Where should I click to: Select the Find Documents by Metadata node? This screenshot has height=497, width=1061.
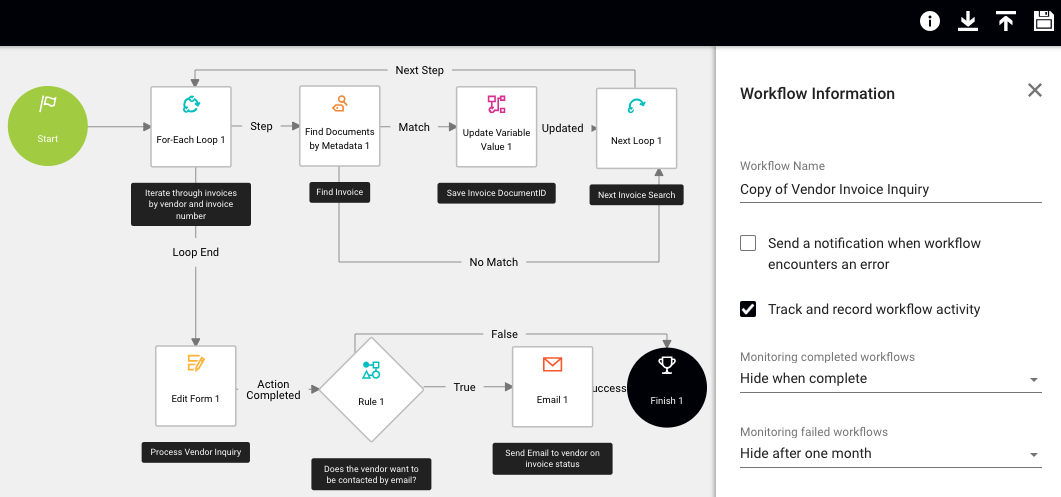coord(339,126)
